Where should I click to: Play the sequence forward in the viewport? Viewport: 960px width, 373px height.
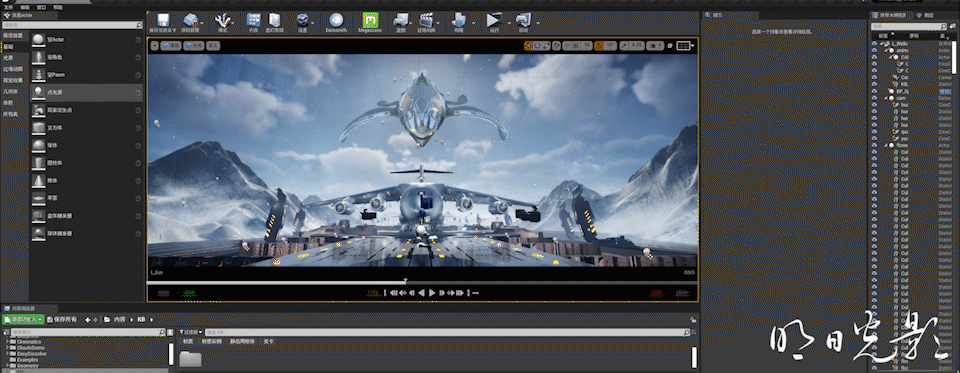click(x=432, y=293)
